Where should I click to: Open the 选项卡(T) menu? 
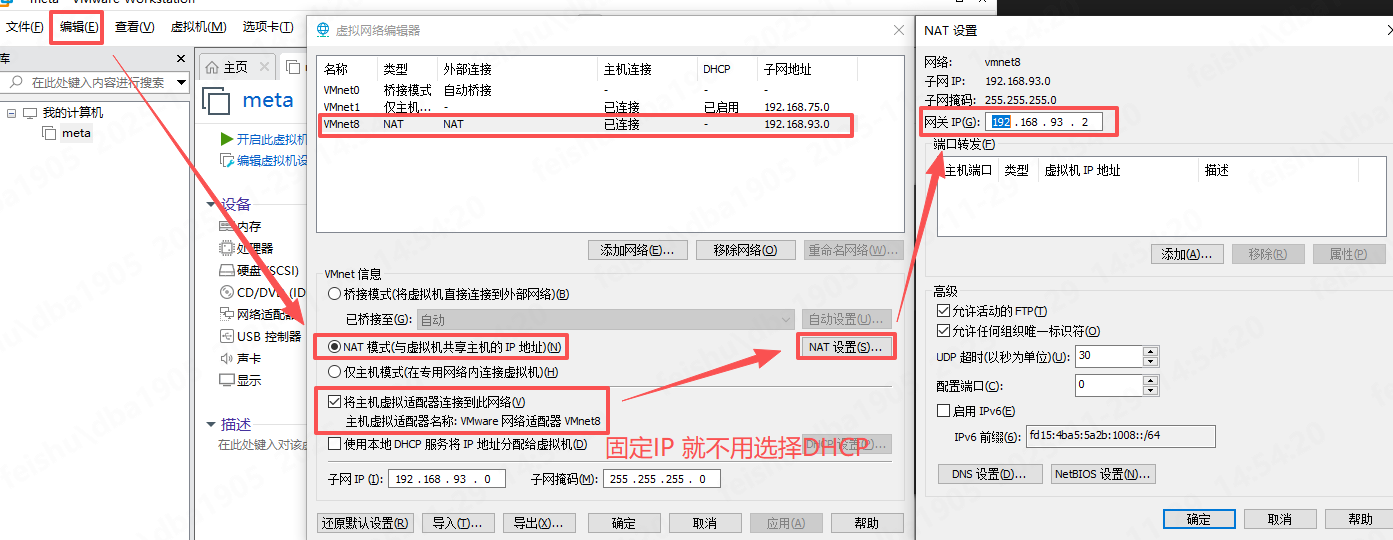267,27
